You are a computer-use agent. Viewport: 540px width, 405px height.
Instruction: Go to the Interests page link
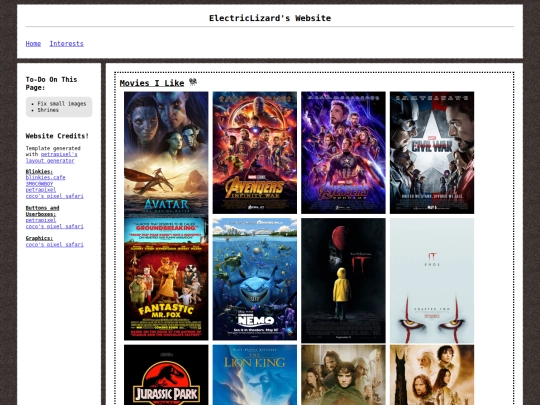pyautogui.click(x=66, y=44)
